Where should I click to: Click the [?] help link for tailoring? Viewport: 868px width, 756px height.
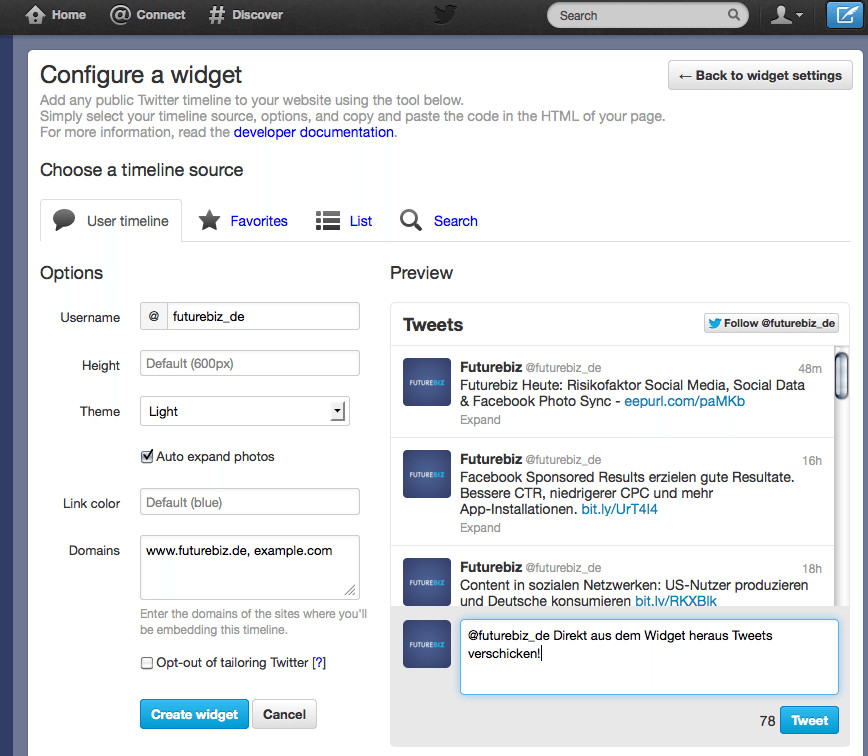pos(319,662)
